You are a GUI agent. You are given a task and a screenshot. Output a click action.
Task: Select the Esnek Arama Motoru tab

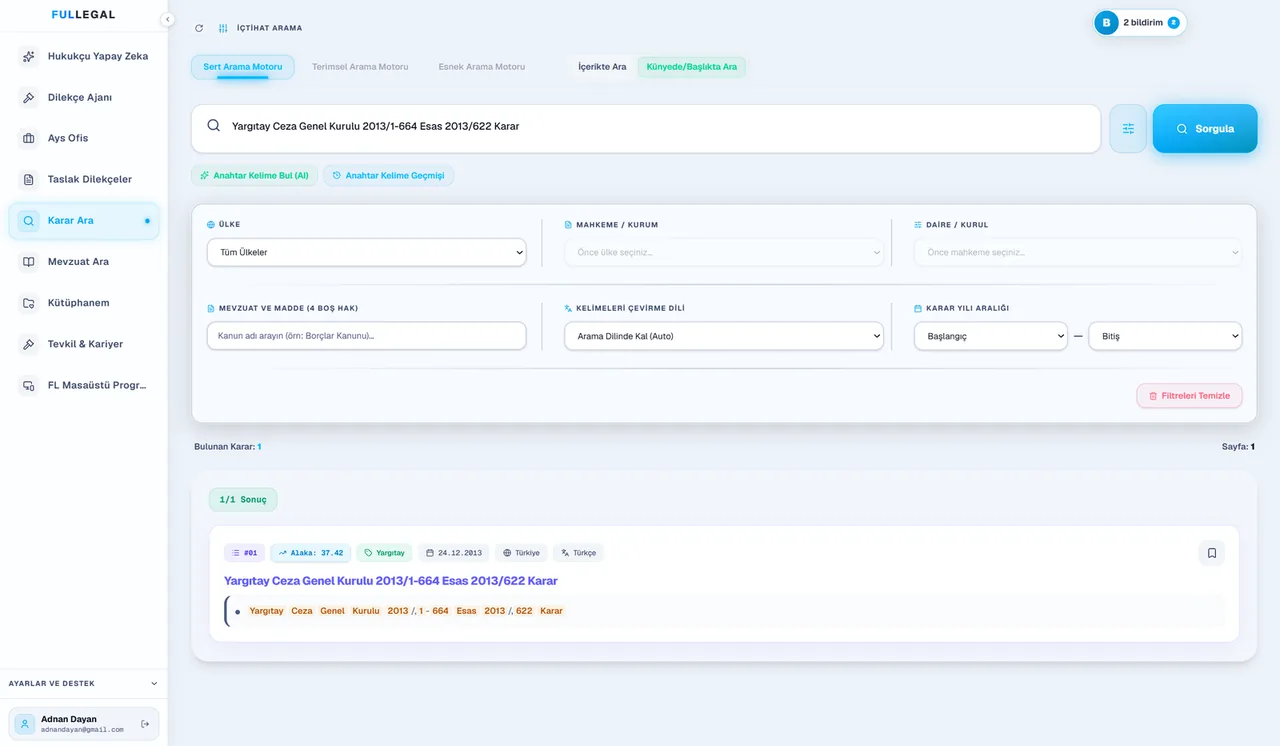[482, 67]
